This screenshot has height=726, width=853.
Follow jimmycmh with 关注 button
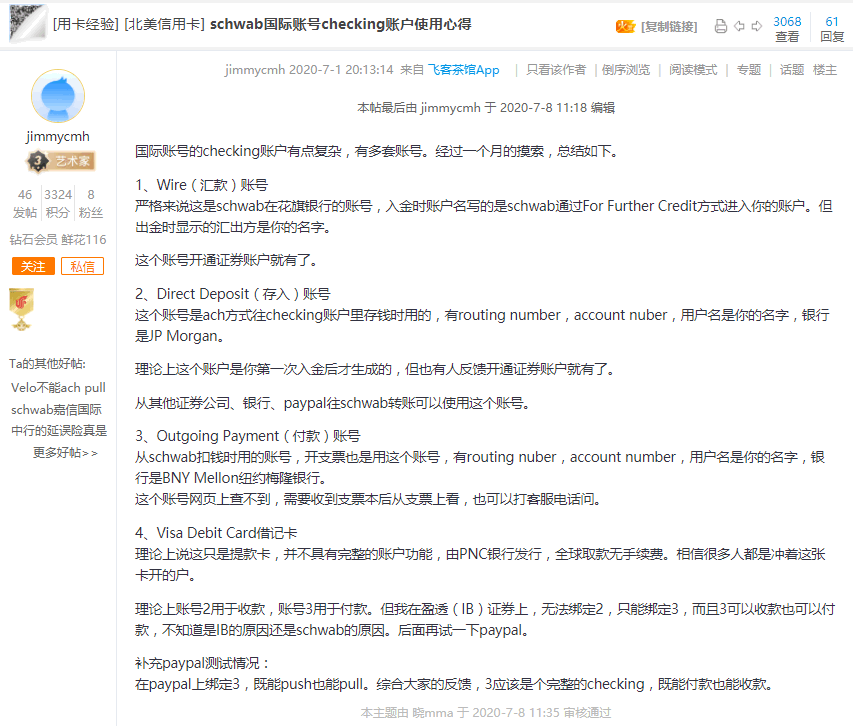[33, 266]
